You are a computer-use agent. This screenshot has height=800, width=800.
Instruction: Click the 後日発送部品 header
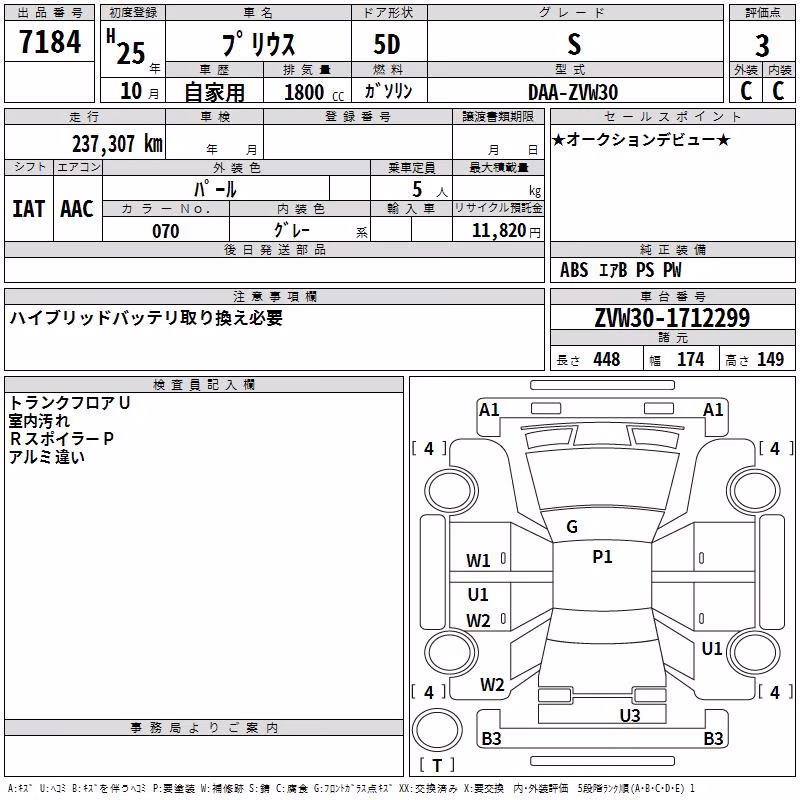tap(274, 249)
